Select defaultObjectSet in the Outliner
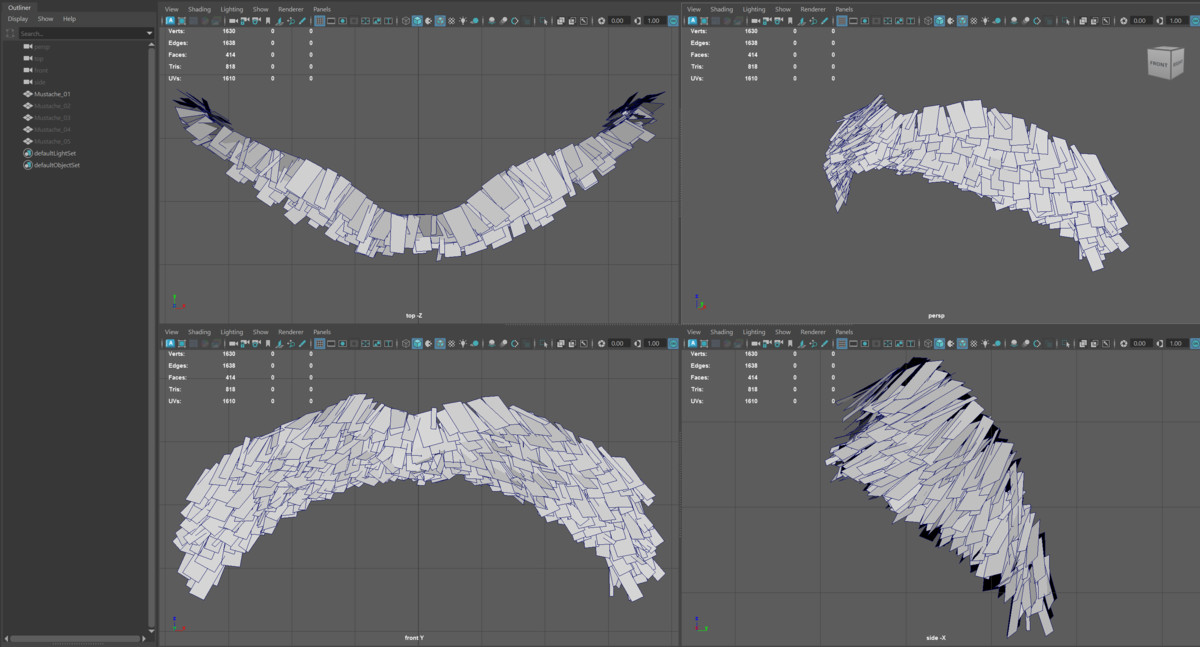The width and height of the screenshot is (1200, 647). click(x=57, y=165)
